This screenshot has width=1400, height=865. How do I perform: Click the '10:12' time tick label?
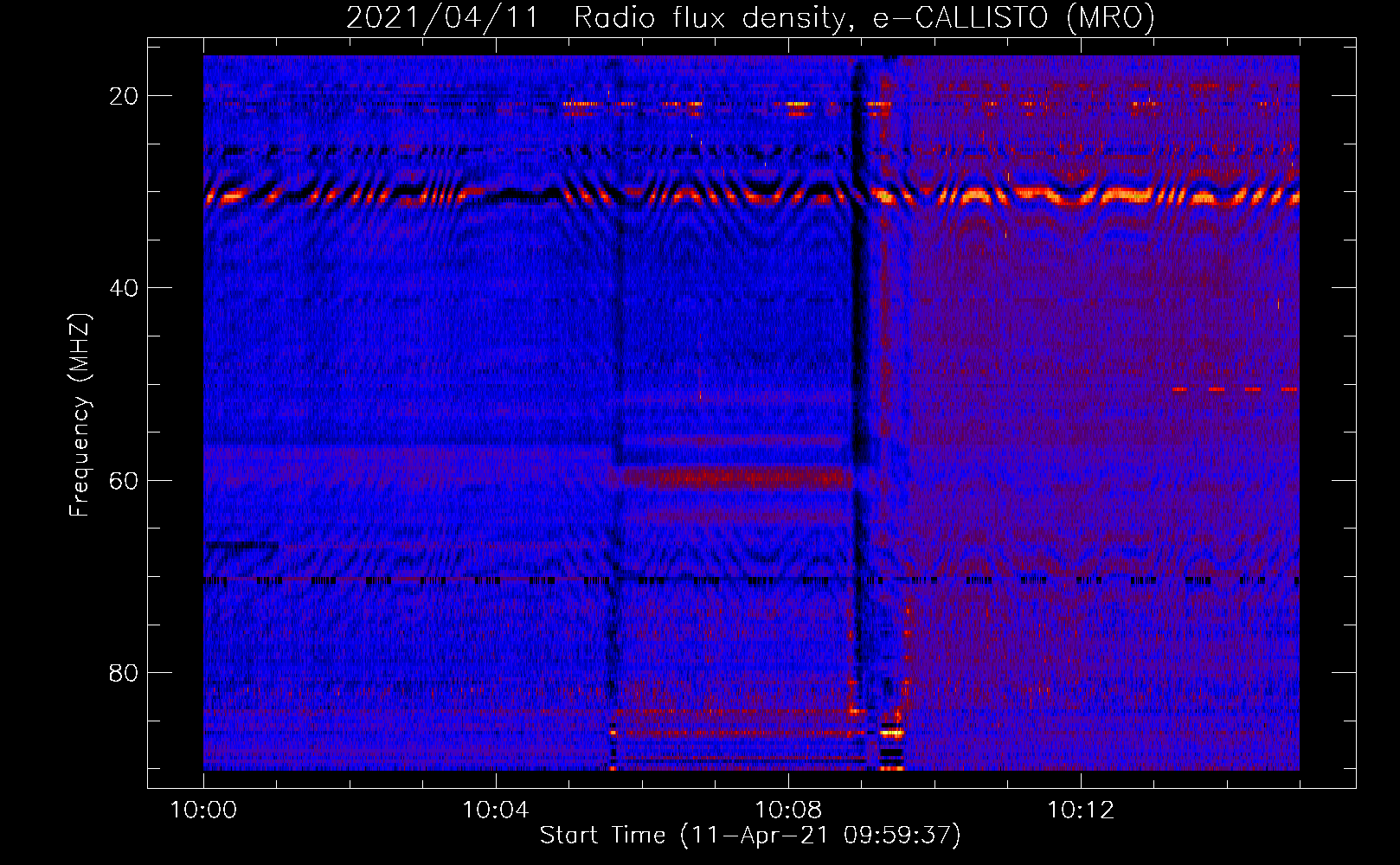tap(1081, 811)
